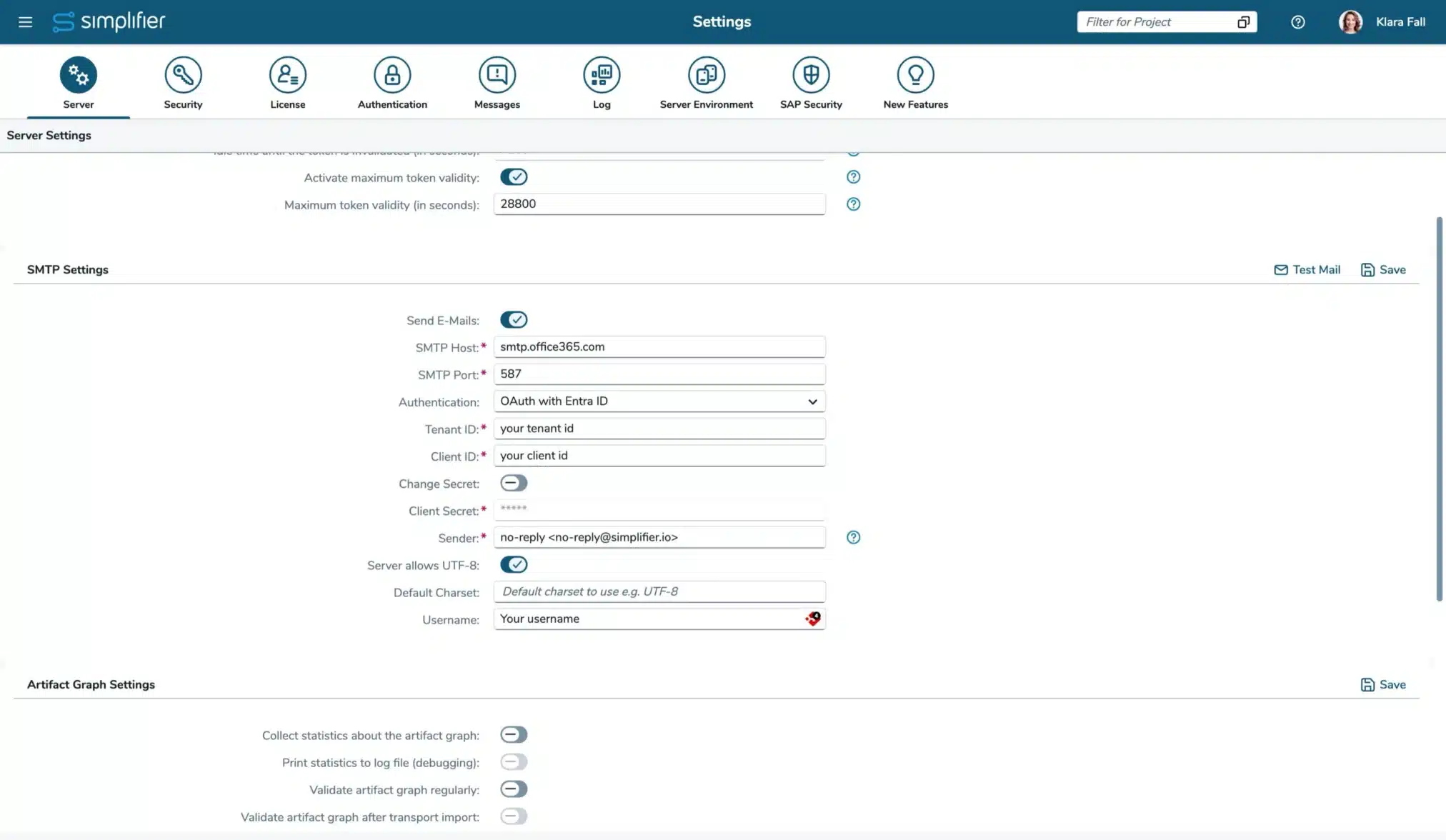Open the SAP Security section
This screenshot has width=1446, height=840.
click(x=811, y=81)
